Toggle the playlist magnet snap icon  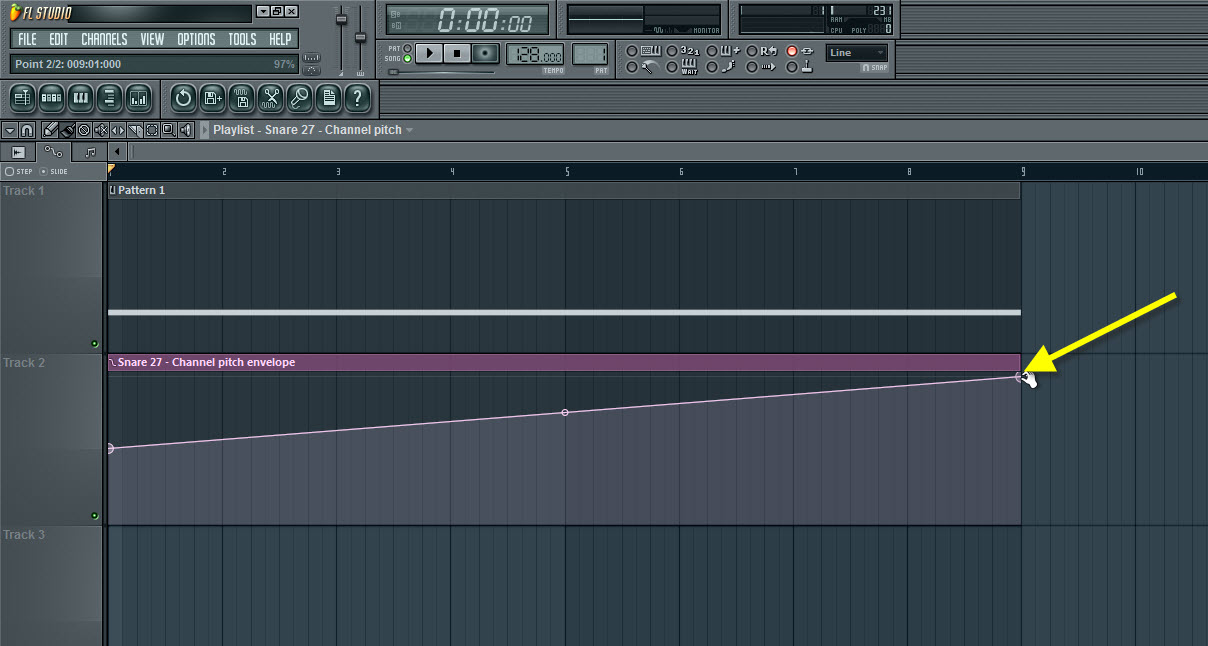coord(26,130)
